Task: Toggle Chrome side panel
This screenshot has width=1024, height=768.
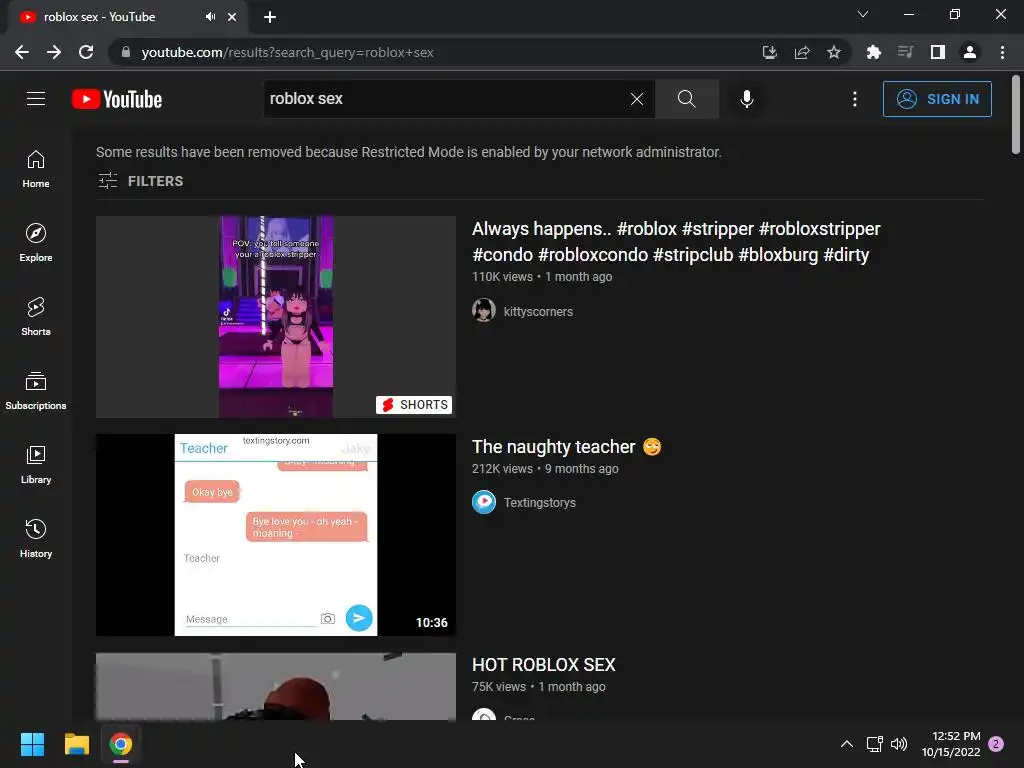Action: (938, 52)
